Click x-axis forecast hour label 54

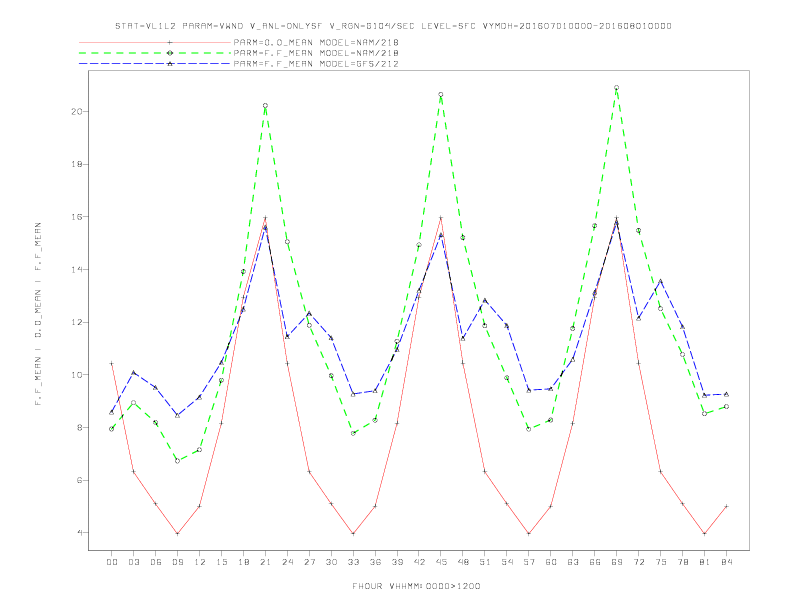[507, 562]
